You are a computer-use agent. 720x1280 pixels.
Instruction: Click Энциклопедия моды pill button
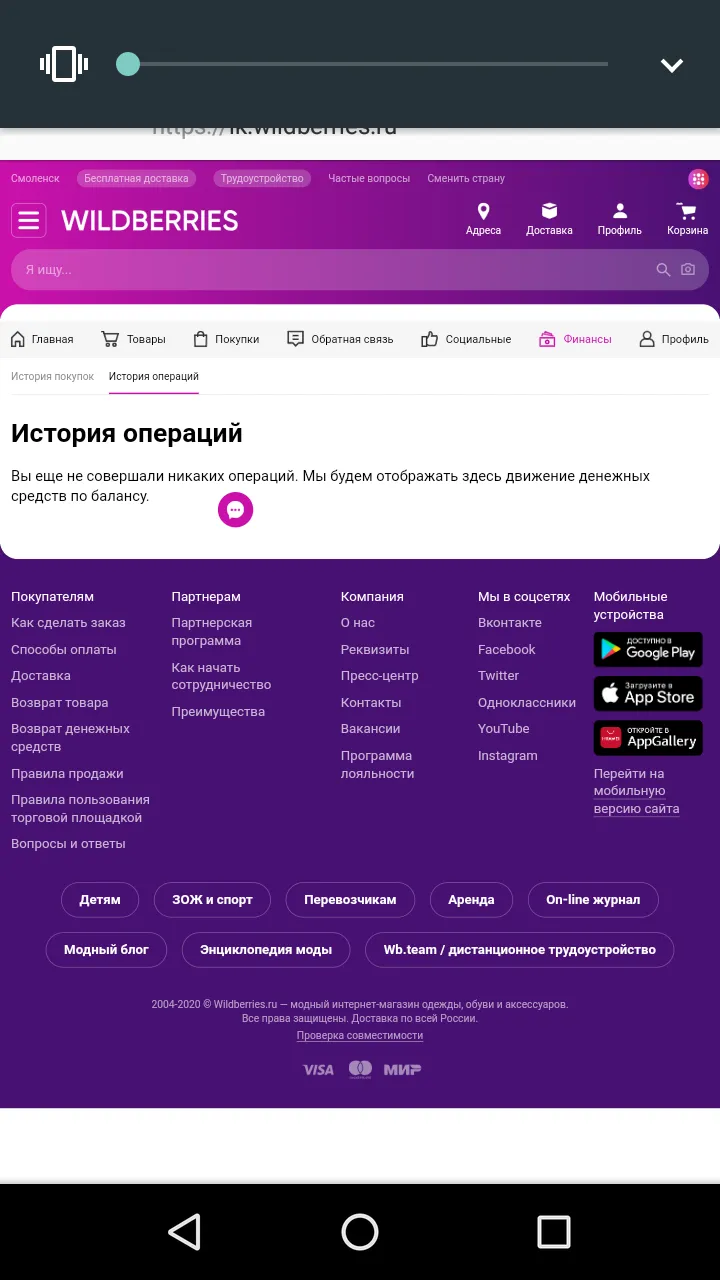pos(266,950)
